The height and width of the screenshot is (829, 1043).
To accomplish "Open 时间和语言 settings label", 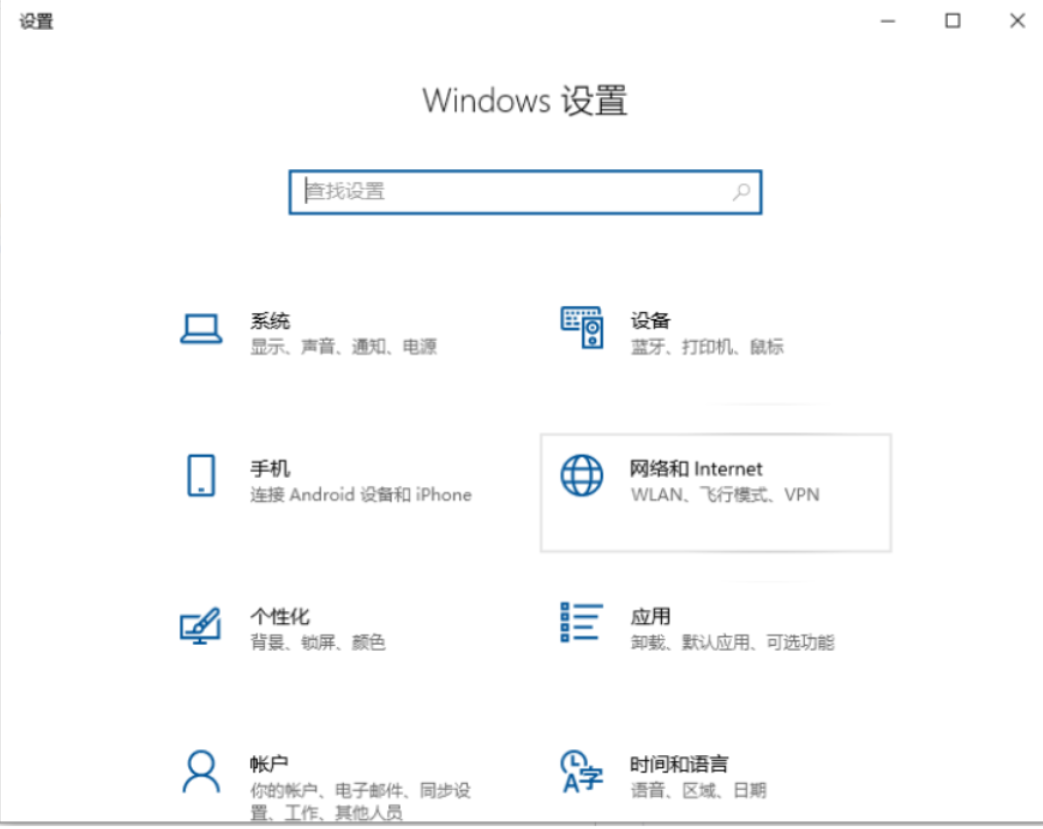I will click(679, 763).
